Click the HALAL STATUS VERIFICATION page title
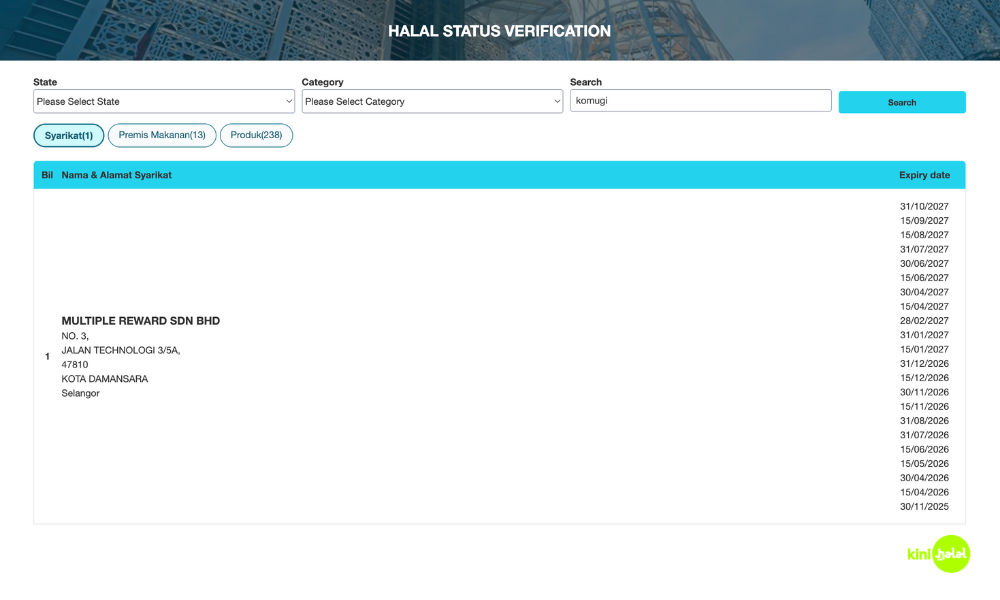Screen dimensions: 1000x600 coord(499,31)
